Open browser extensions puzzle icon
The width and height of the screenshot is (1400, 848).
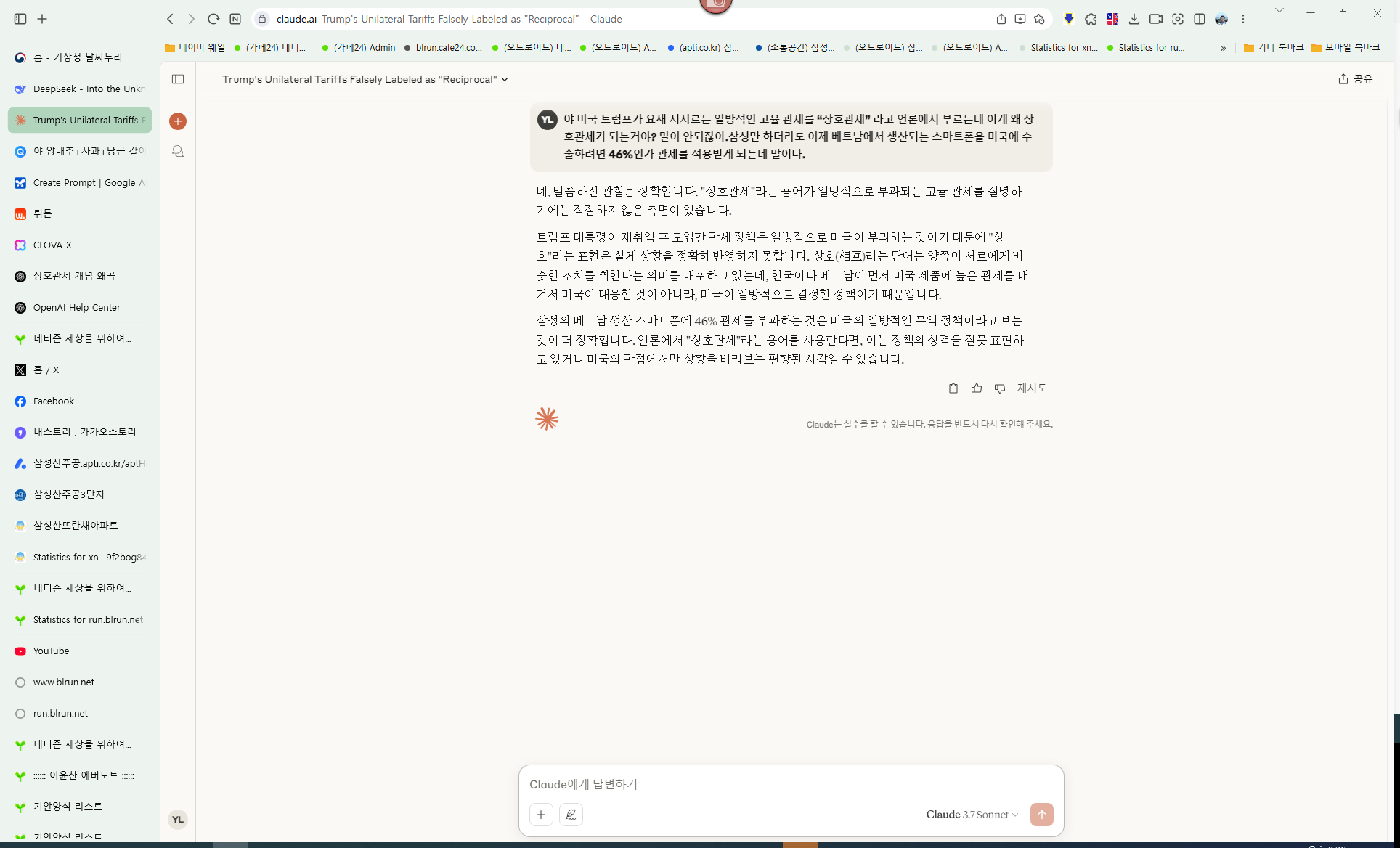1091,19
